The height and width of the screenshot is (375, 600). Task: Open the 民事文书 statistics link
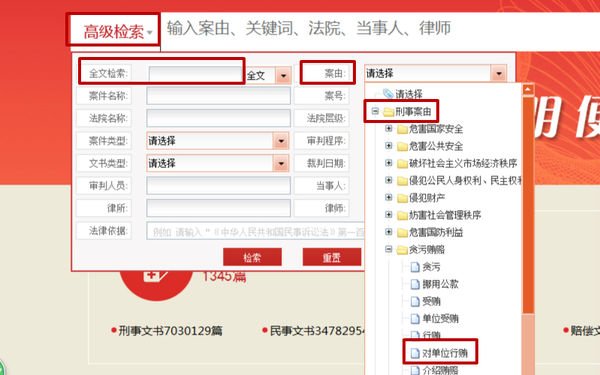(x=317, y=331)
